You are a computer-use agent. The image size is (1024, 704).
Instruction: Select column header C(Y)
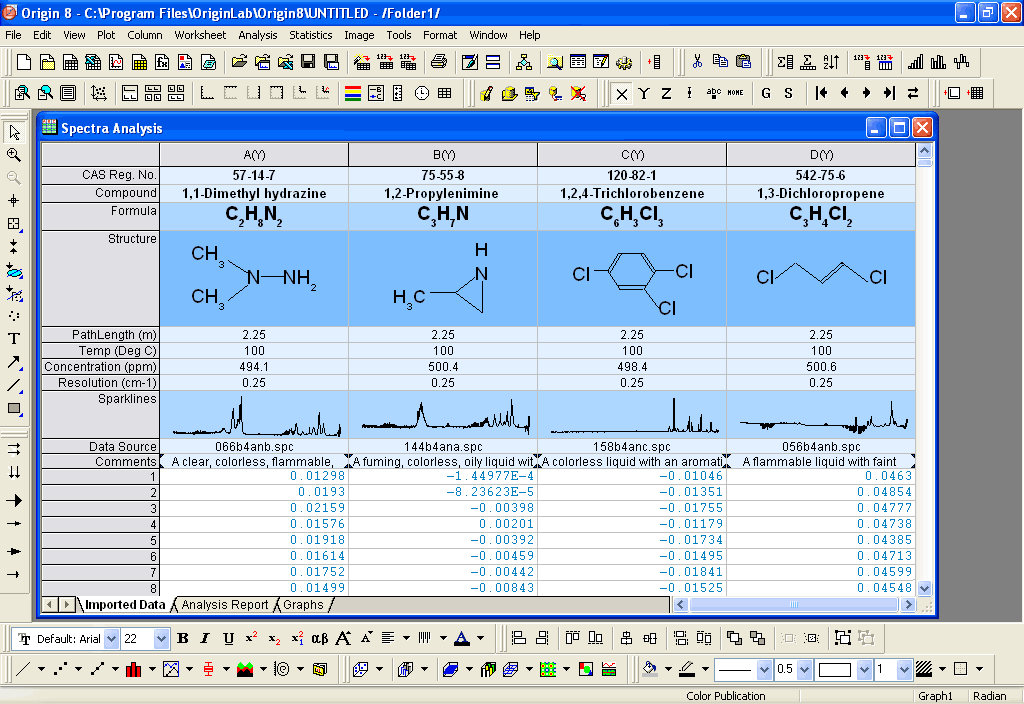pos(632,155)
